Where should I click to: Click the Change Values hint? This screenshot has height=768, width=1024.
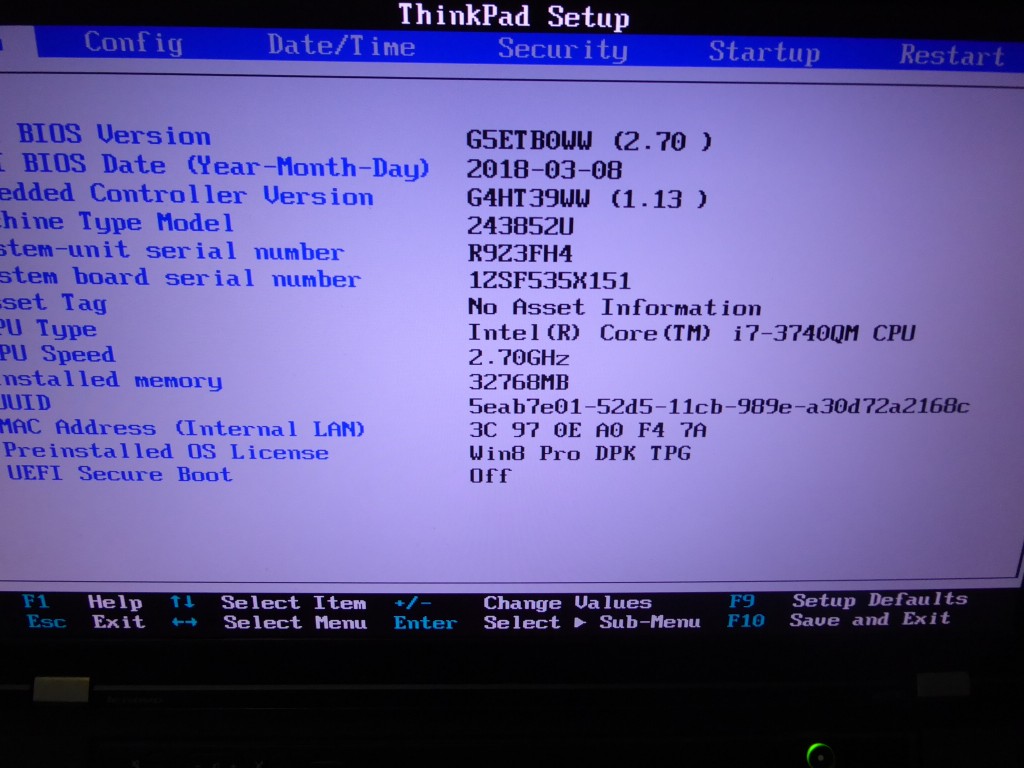tap(568, 602)
